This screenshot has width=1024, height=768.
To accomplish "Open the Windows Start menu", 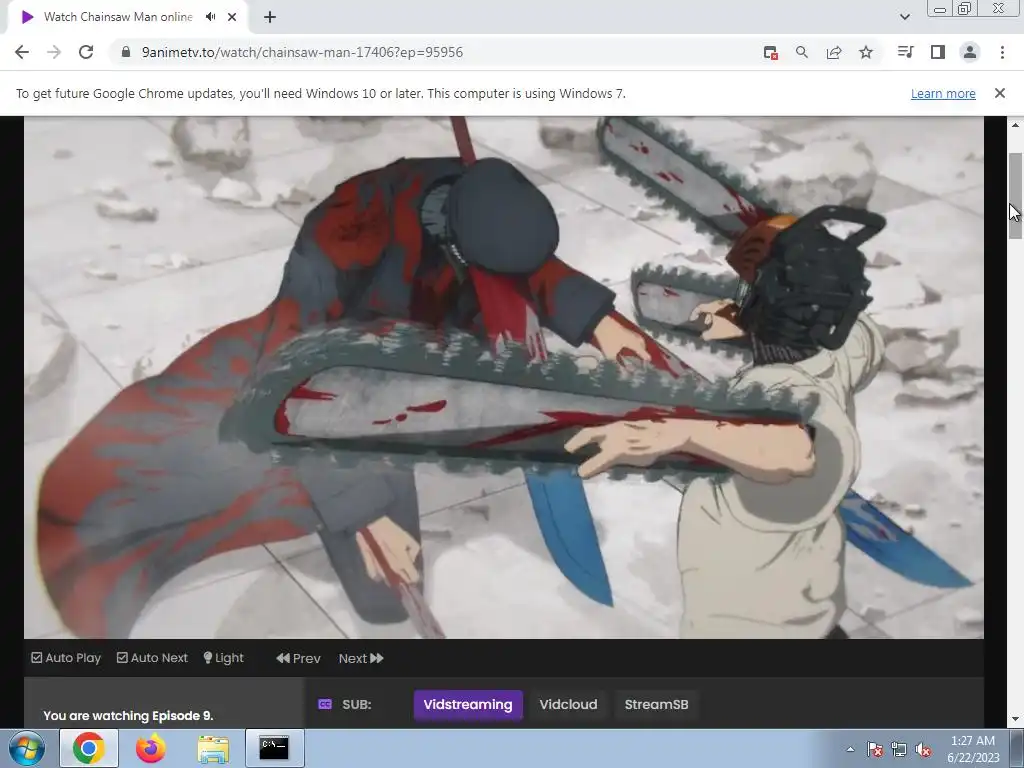I will [x=27, y=748].
